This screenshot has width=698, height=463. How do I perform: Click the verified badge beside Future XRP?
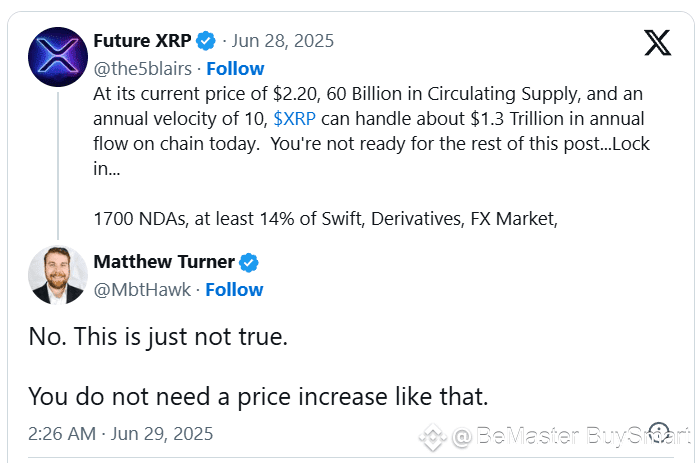(206, 41)
